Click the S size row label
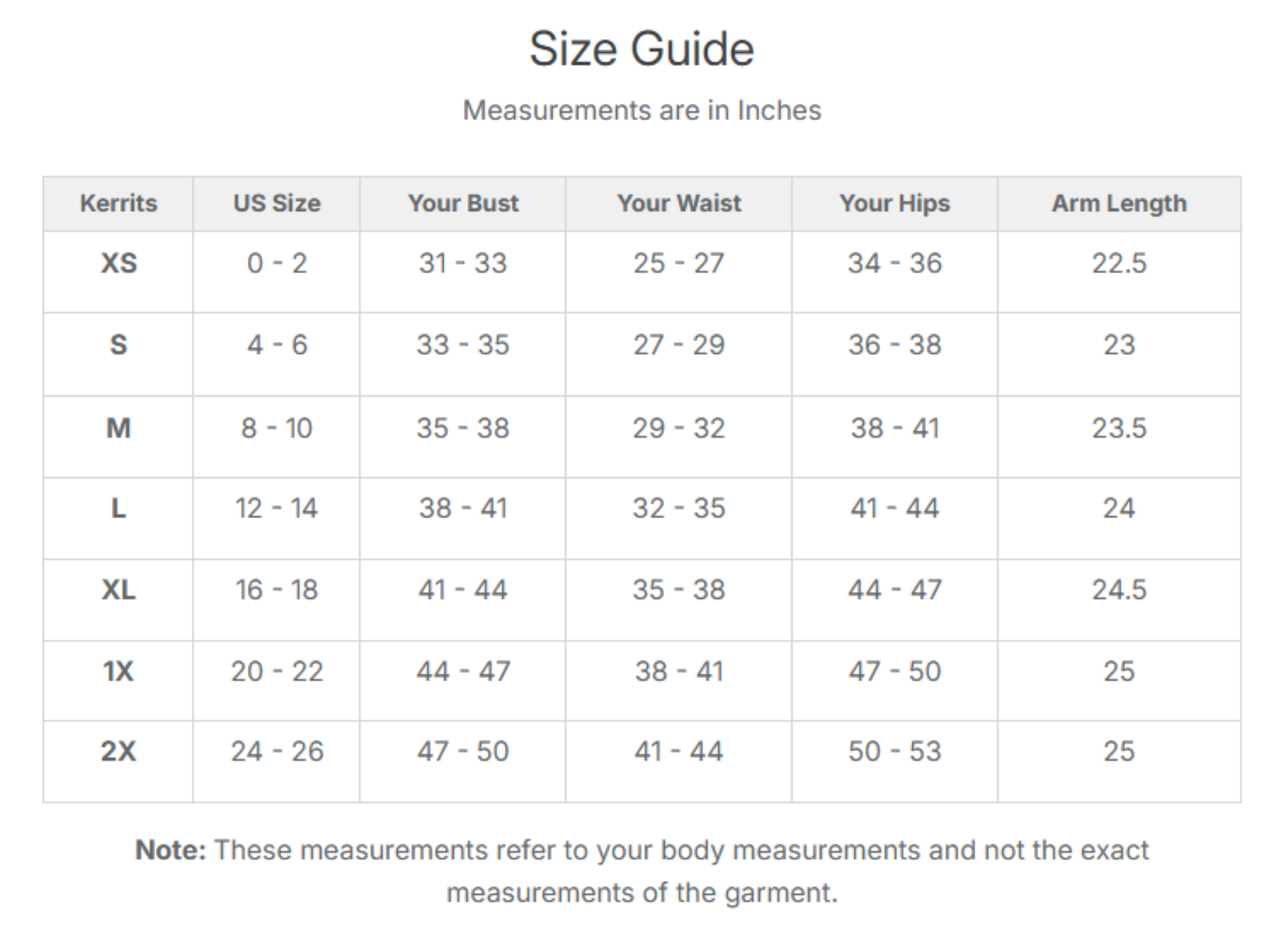The height and width of the screenshot is (930, 1288). (x=118, y=345)
